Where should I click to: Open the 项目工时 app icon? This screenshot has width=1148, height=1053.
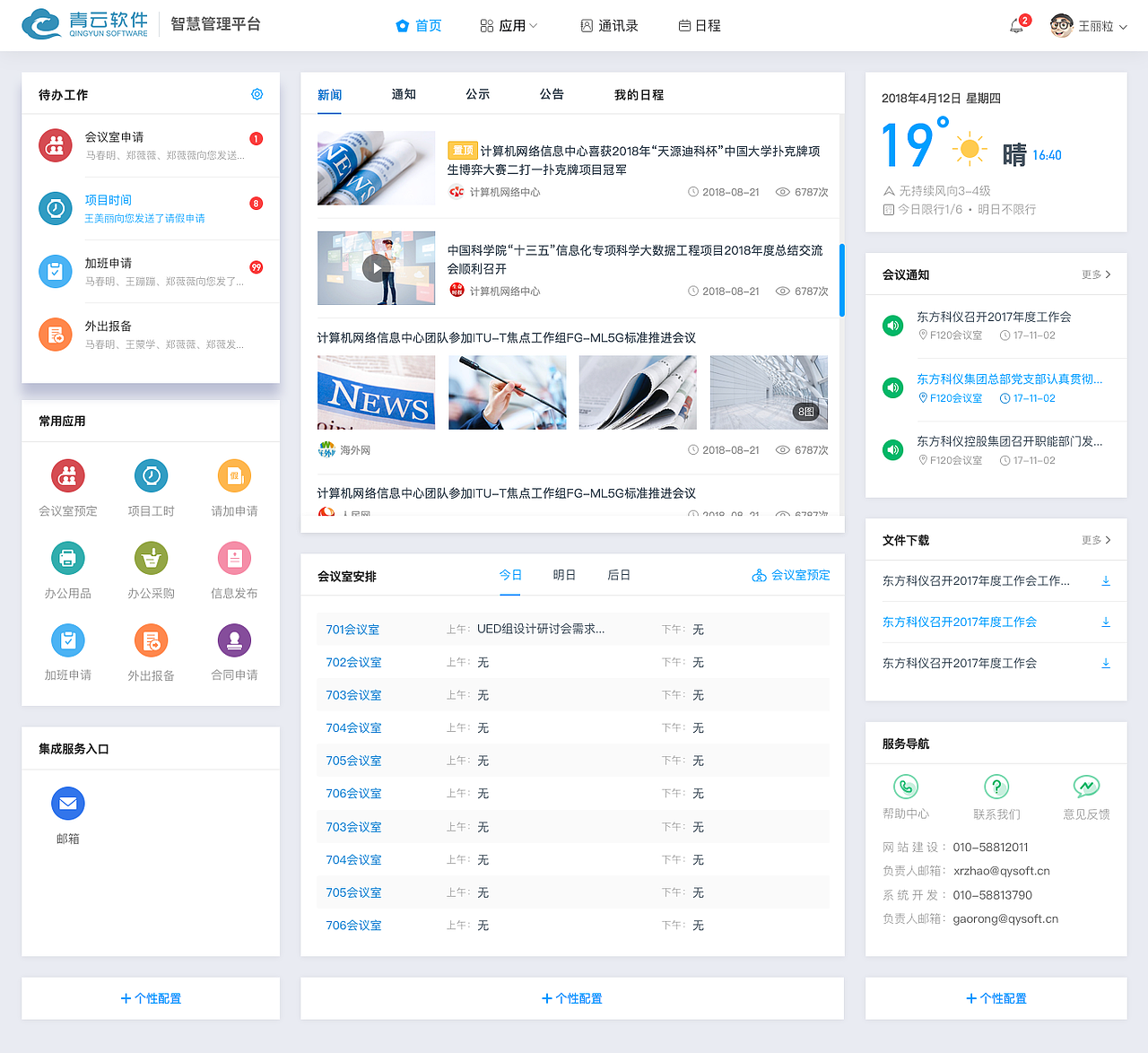point(152,476)
